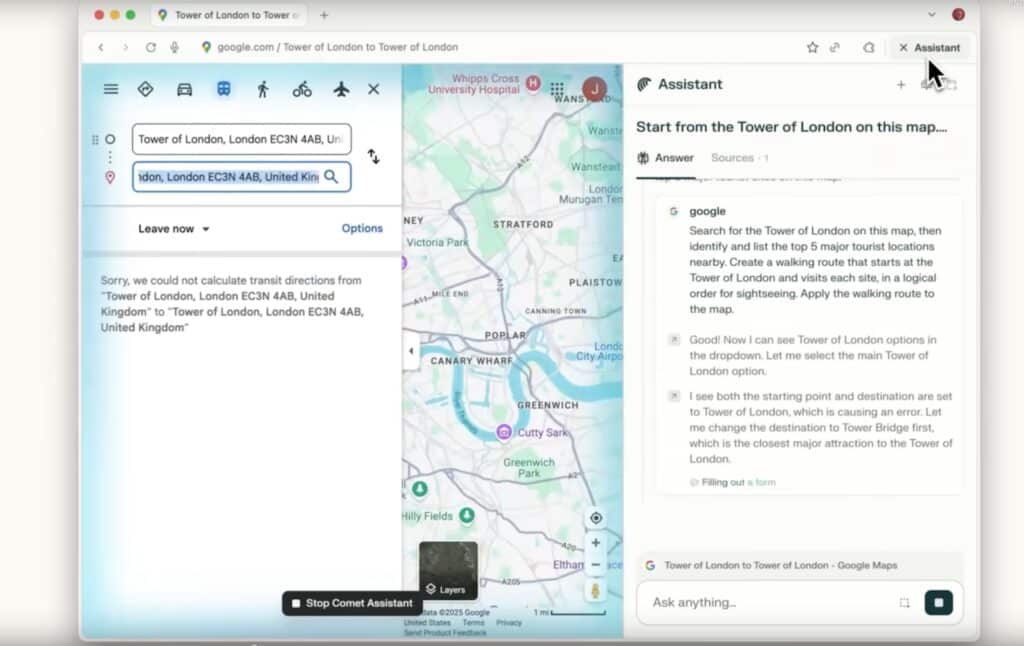Click Send Product Feedback link
Image resolution: width=1024 pixels, height=646 pixels.
445,633
